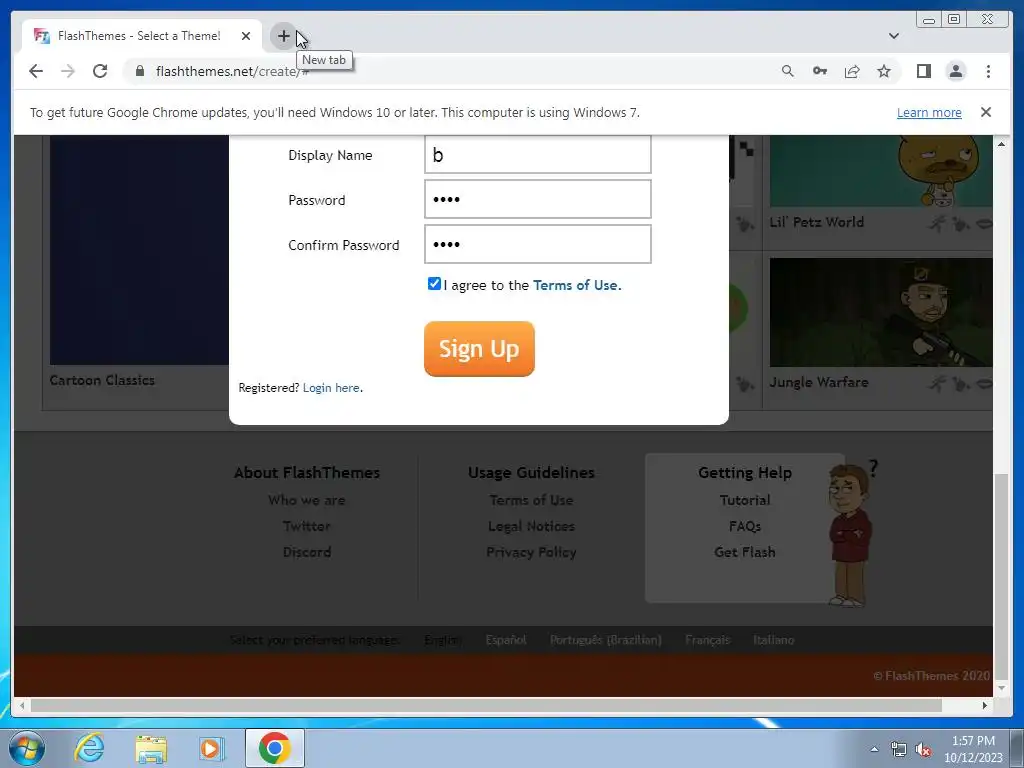
Task: Follow the Login here link
Action: click(331, 388)
